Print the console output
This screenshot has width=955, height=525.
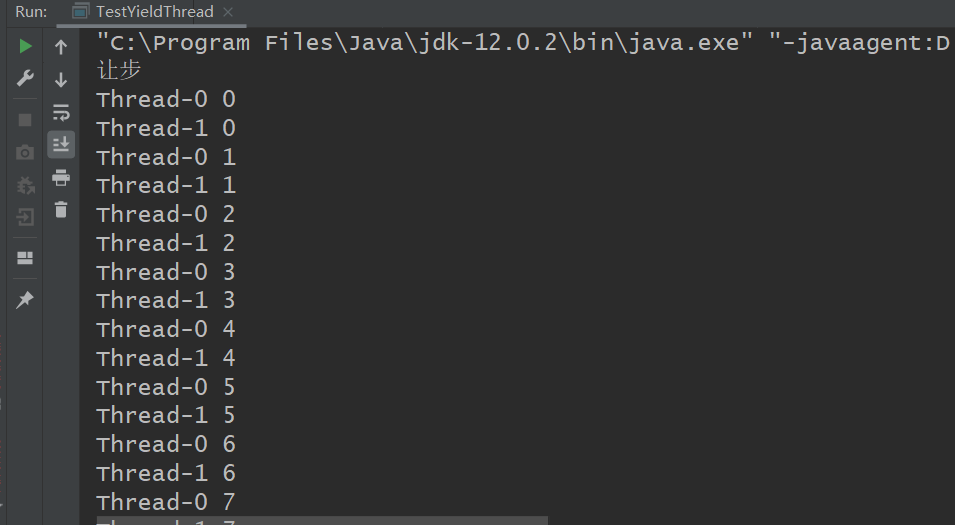point(61,178)
